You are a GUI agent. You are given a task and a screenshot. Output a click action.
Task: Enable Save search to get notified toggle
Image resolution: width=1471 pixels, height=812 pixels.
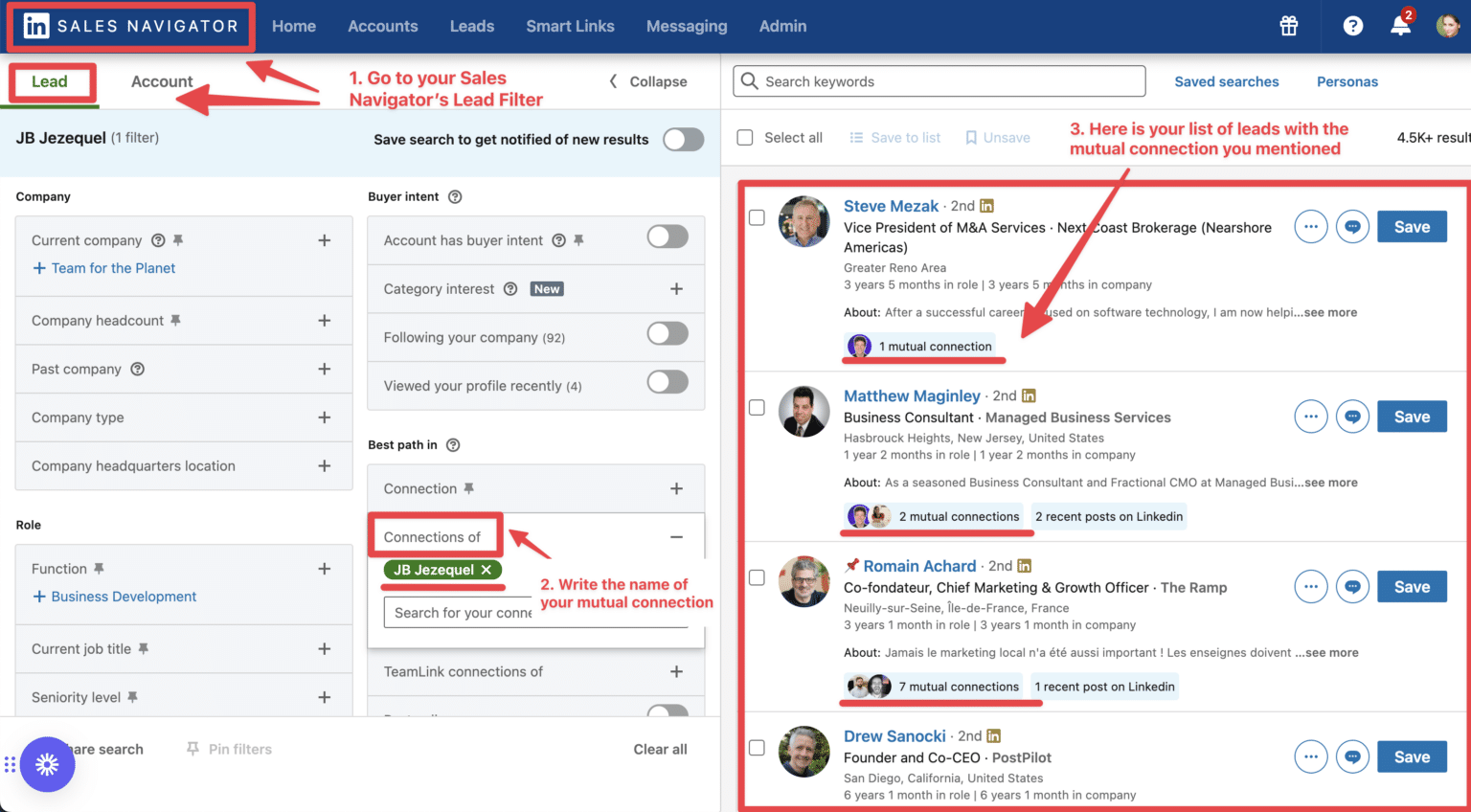(x=683, y=139)
